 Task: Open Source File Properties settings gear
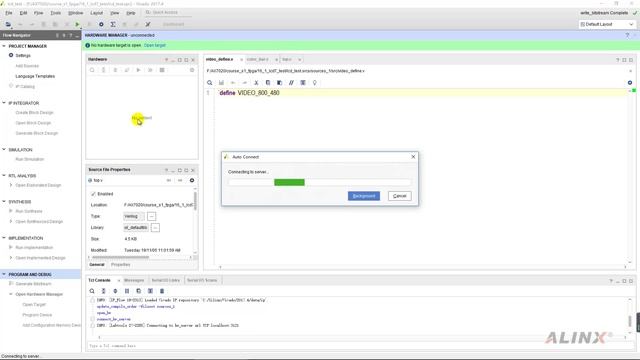(192, 180)
